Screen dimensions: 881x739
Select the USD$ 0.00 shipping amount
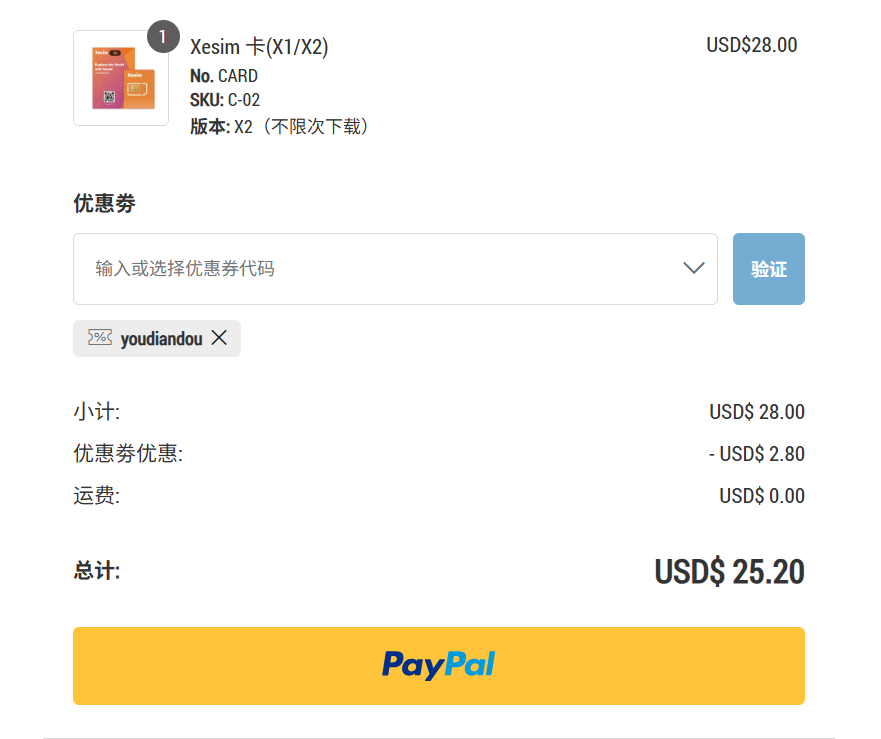(x=761, y=496)
